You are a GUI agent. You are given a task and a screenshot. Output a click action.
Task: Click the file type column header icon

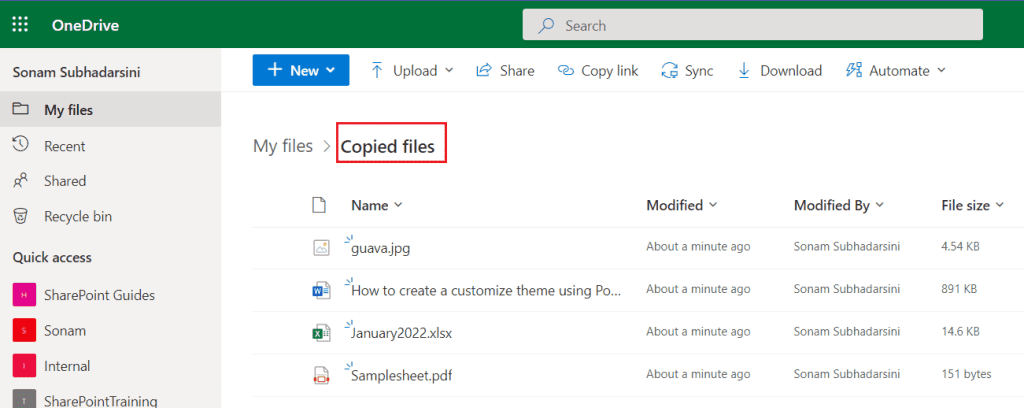coord(319,206)
